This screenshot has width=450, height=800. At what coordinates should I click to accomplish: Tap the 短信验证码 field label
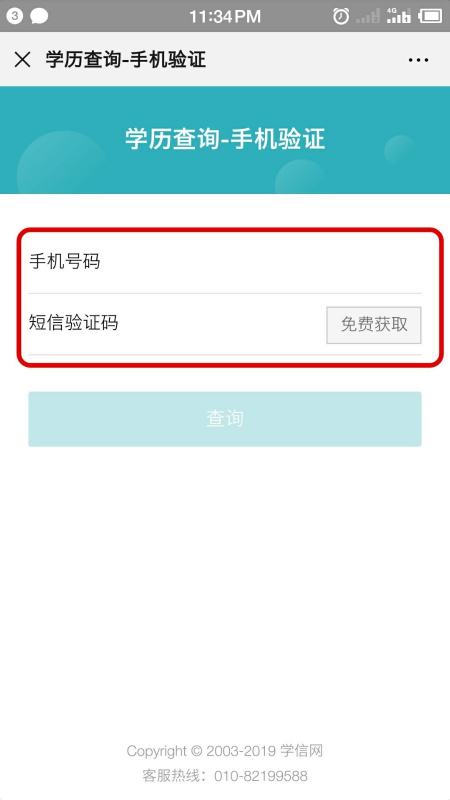pyautogui.click(x=73, y=323)
